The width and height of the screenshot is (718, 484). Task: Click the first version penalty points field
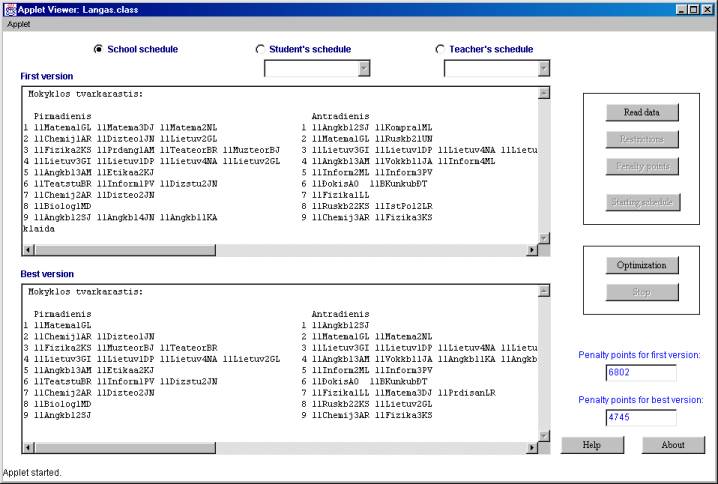coord(640,373)
